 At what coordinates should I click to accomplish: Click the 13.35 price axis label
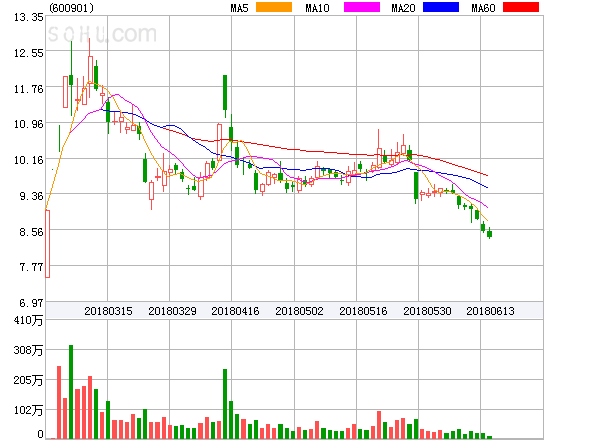[29, 17]
